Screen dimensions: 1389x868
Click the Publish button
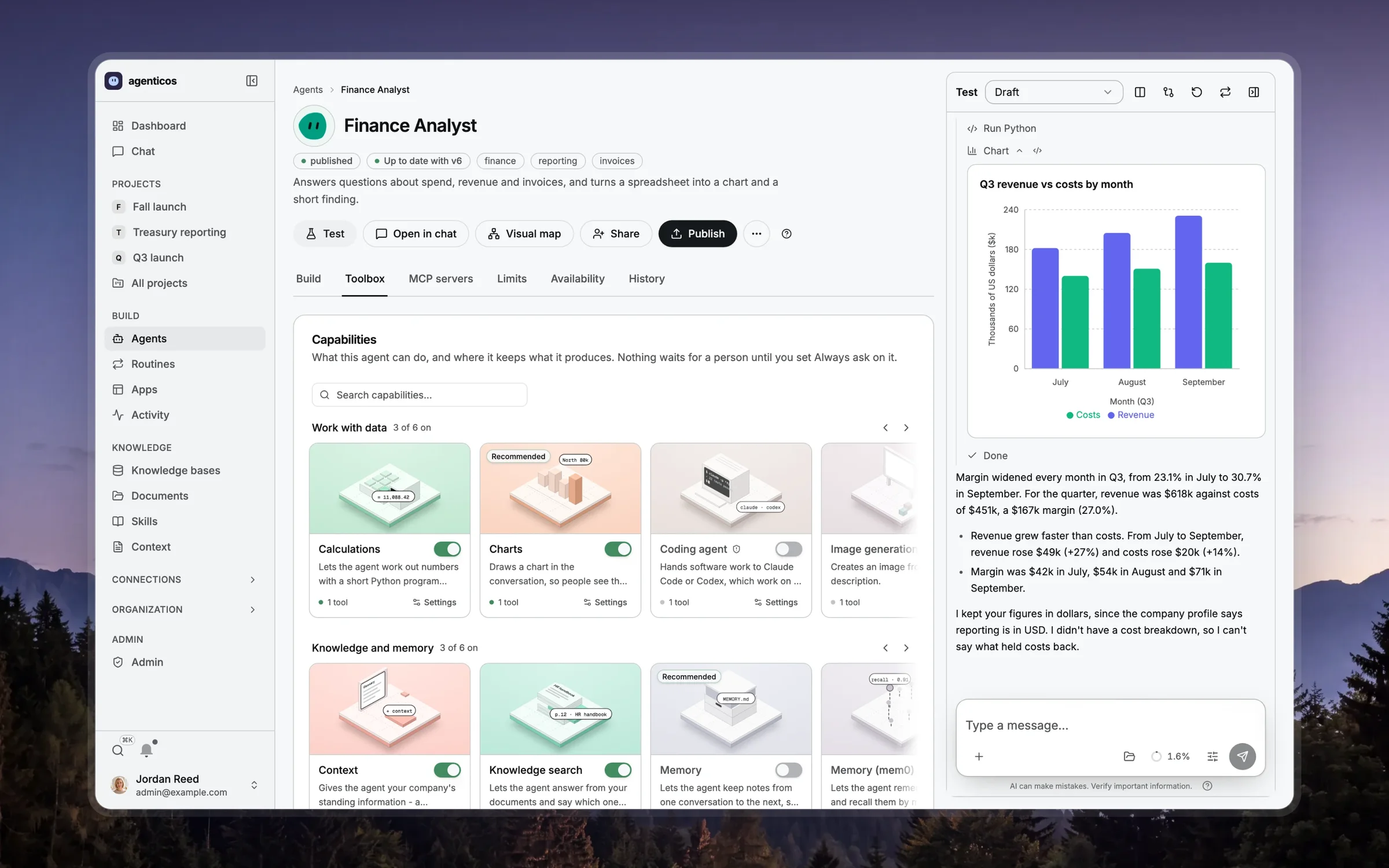697,234
